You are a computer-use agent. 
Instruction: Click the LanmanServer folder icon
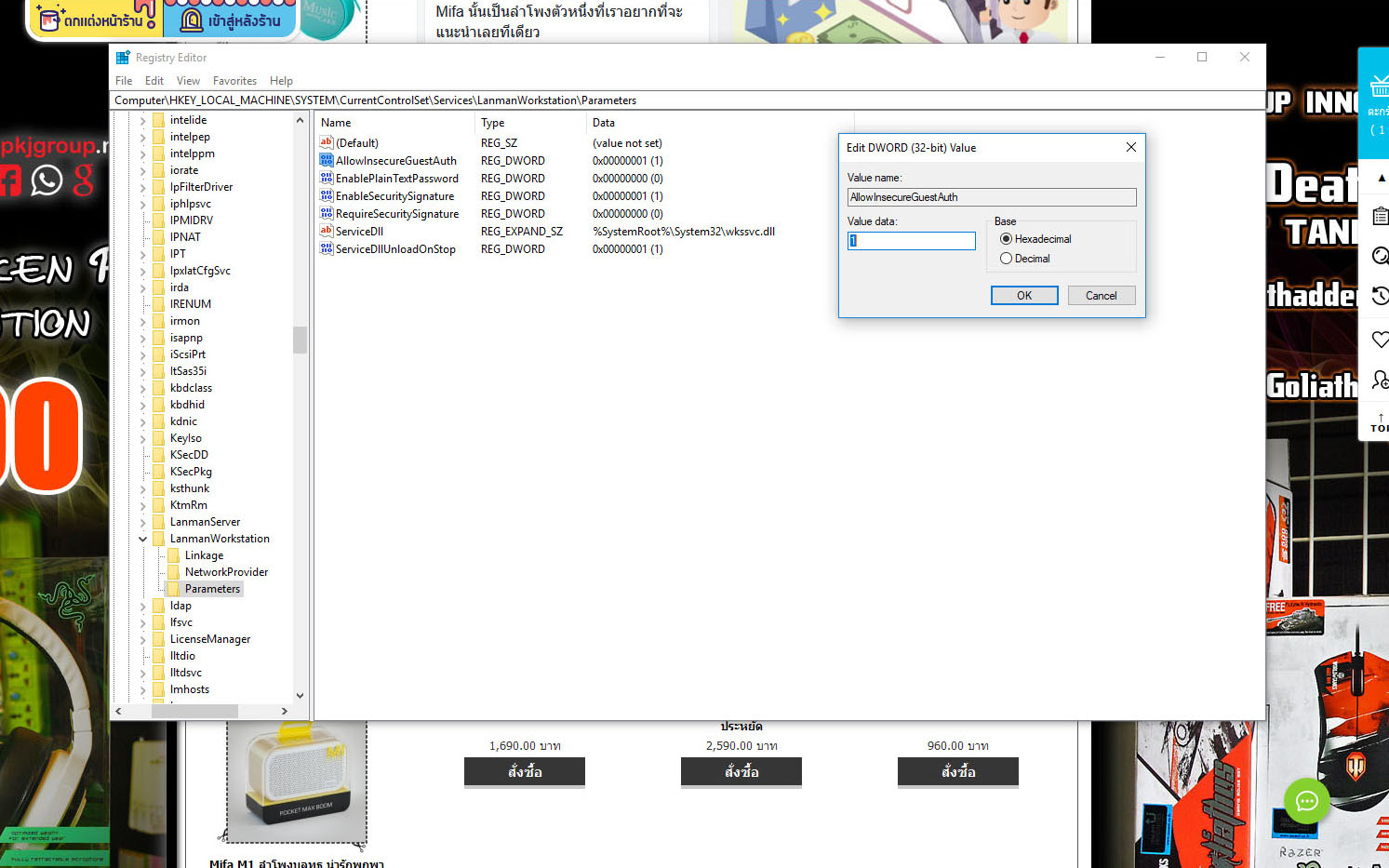click(158, 522)
